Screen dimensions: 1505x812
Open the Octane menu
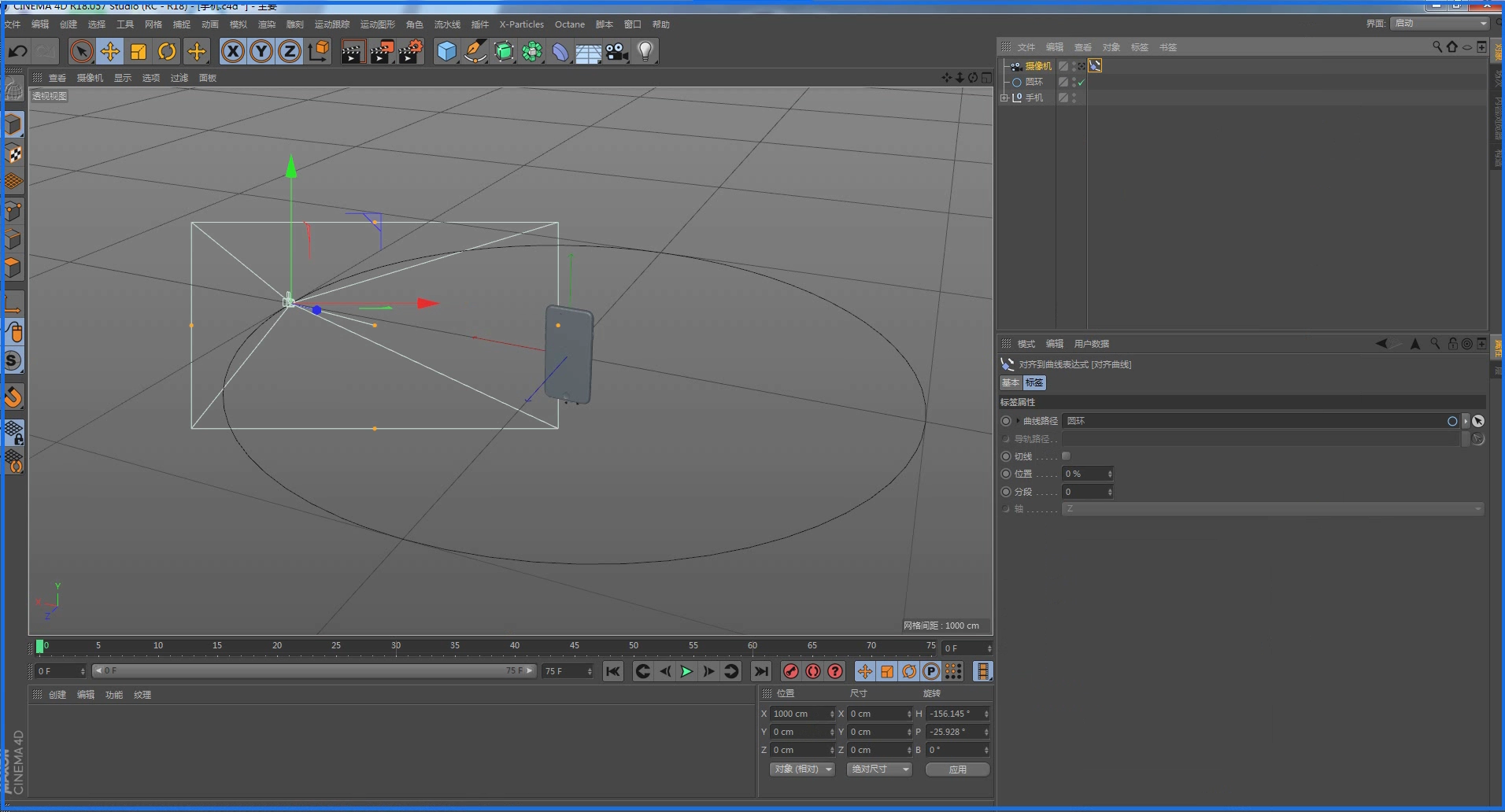point(570,24)
